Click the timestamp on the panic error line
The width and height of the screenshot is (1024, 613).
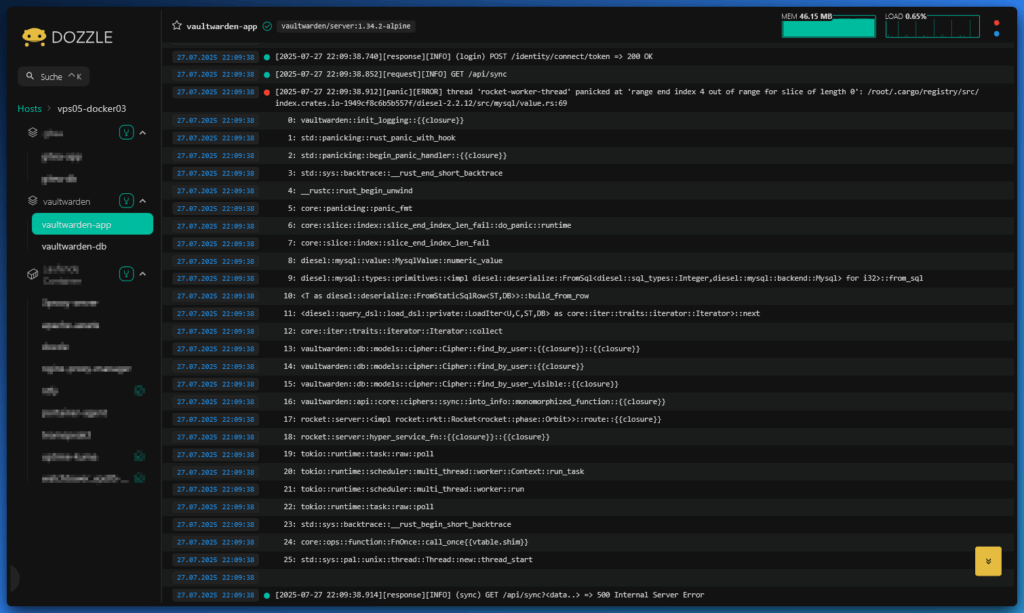tap(216, 92)
